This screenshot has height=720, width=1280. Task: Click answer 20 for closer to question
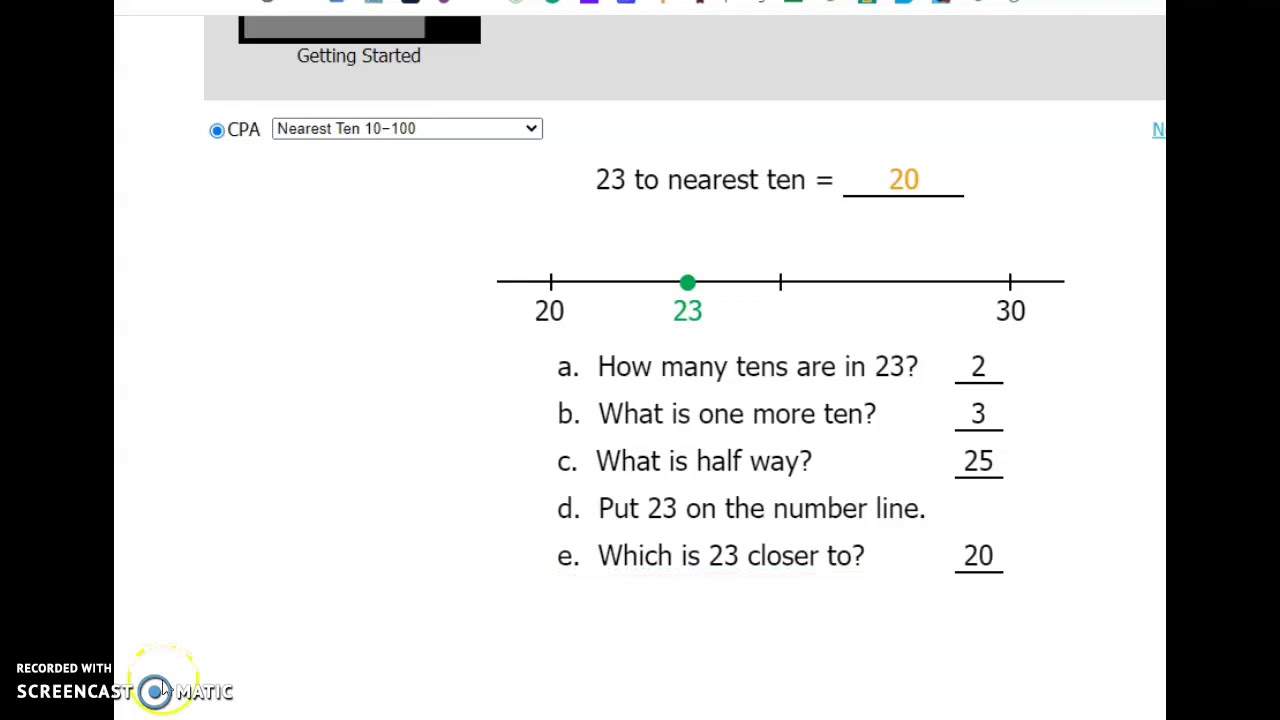978,556
